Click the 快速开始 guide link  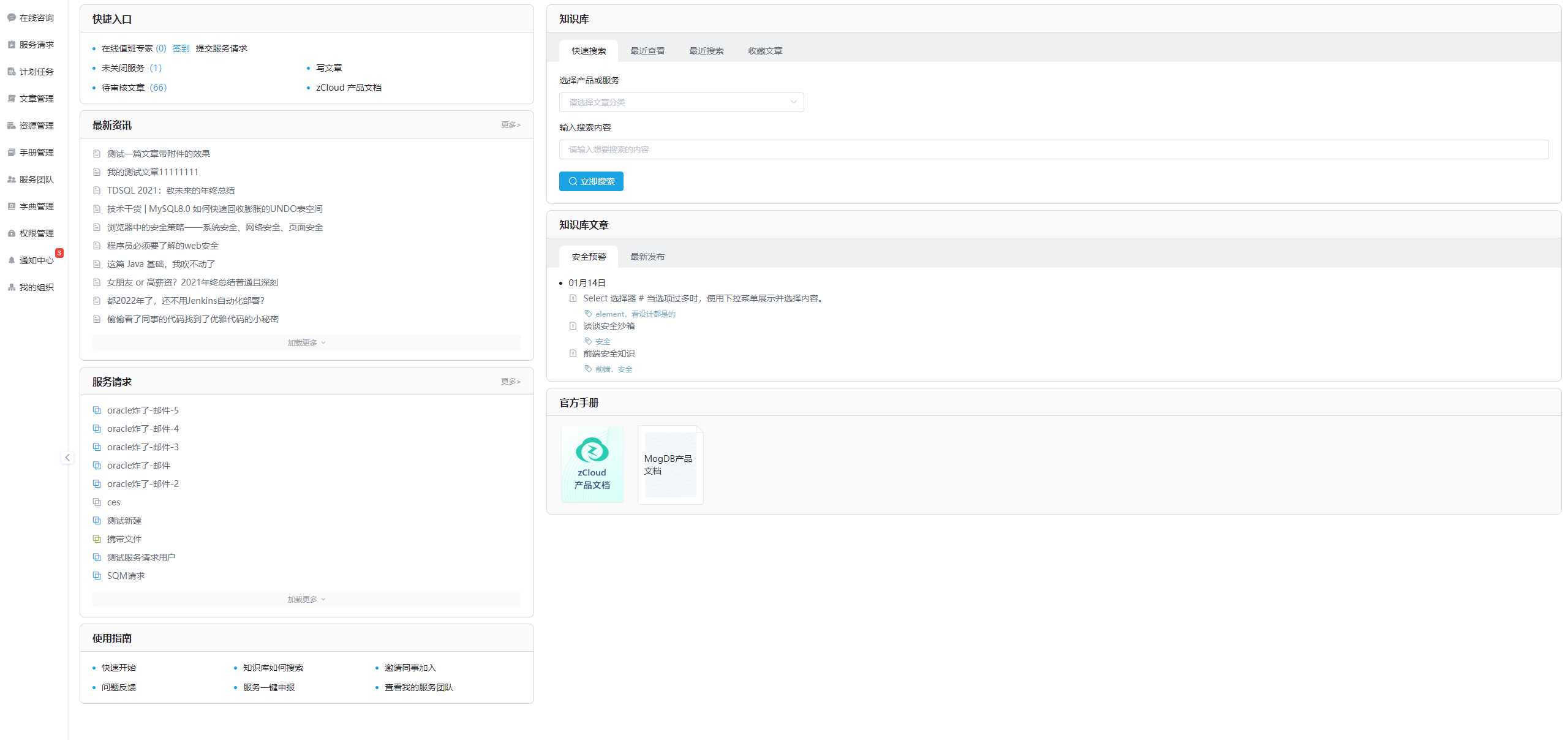point(119,668)
